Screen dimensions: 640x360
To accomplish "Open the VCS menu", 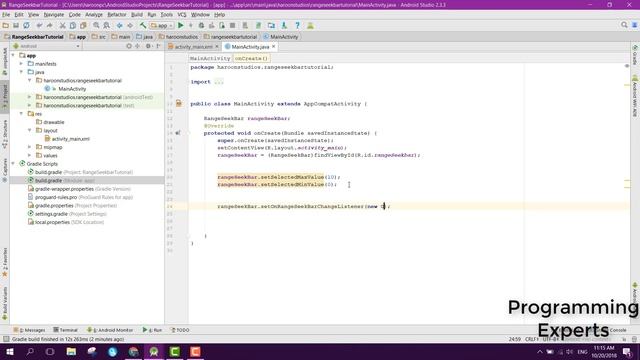I will 182,15.
